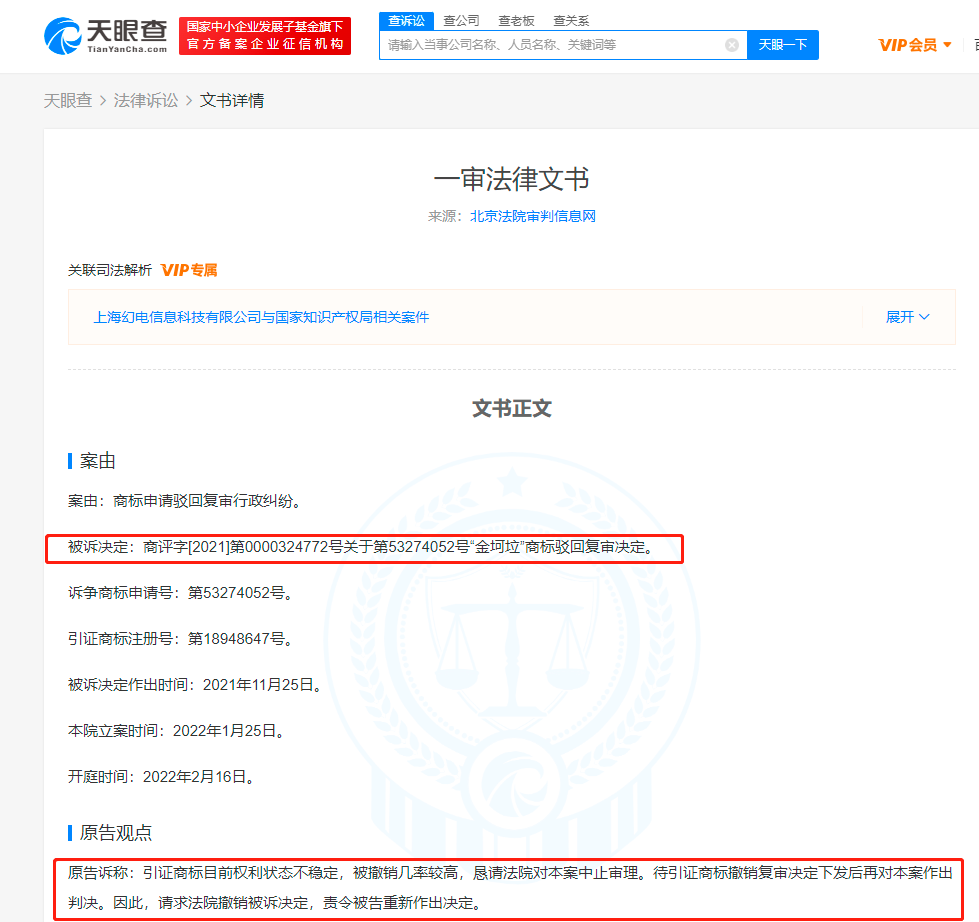The height and width of the screenshot is (922, 979).
Task: Open the VIP会员 dropdown menu
Action: point(915,45)
